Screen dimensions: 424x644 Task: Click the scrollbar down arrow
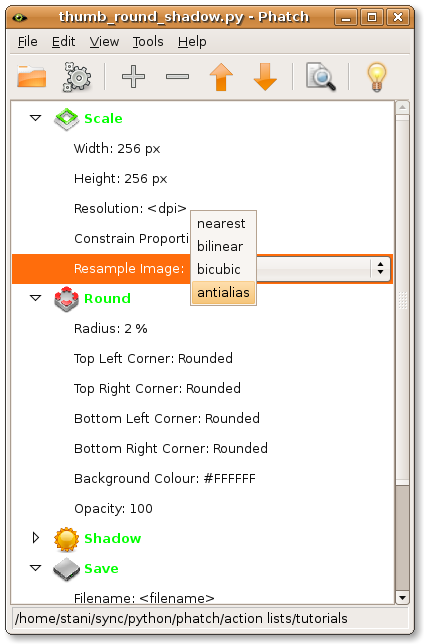402,598
